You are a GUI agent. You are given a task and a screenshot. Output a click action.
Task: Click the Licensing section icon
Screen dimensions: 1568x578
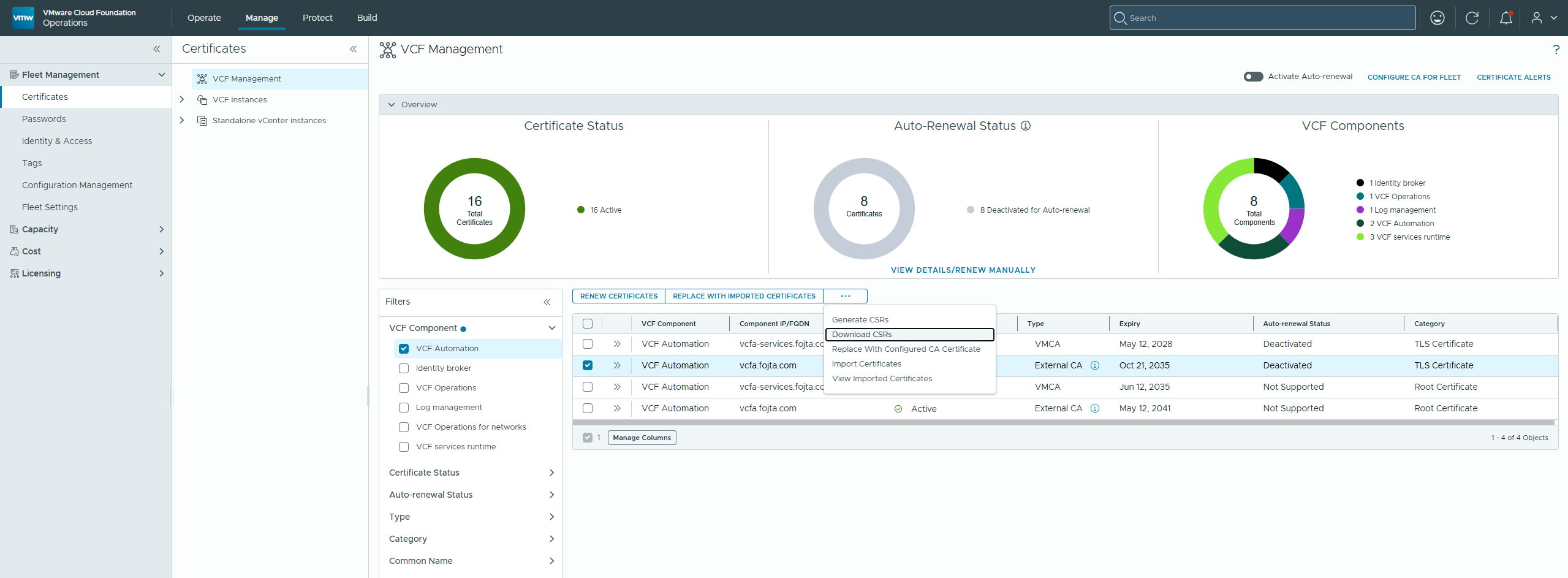pos(14,273)
